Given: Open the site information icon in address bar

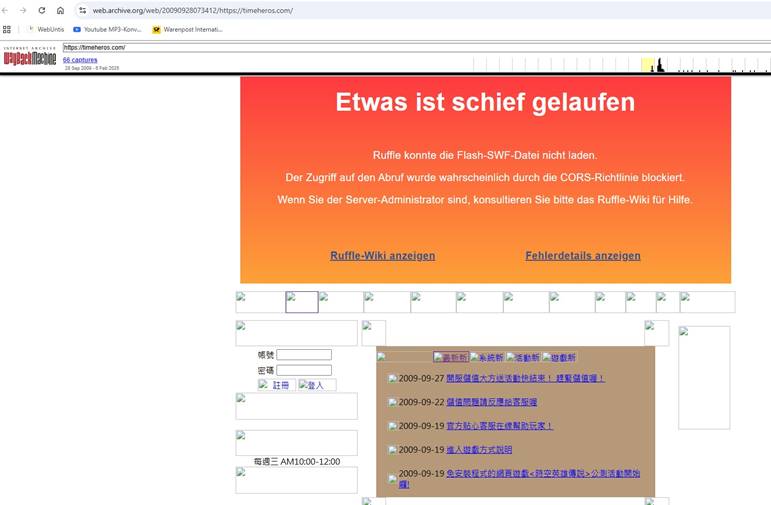Looking at the screenshot, I should 83,10.
